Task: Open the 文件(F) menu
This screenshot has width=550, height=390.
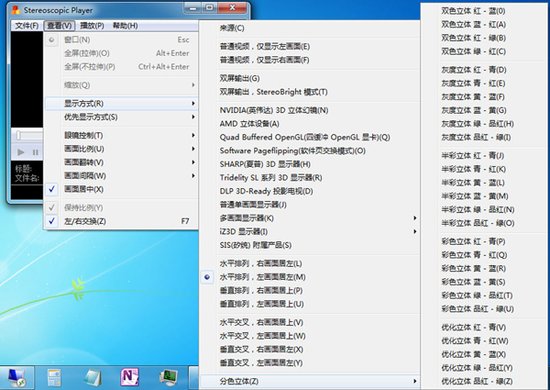Action: tap(27, 26)
